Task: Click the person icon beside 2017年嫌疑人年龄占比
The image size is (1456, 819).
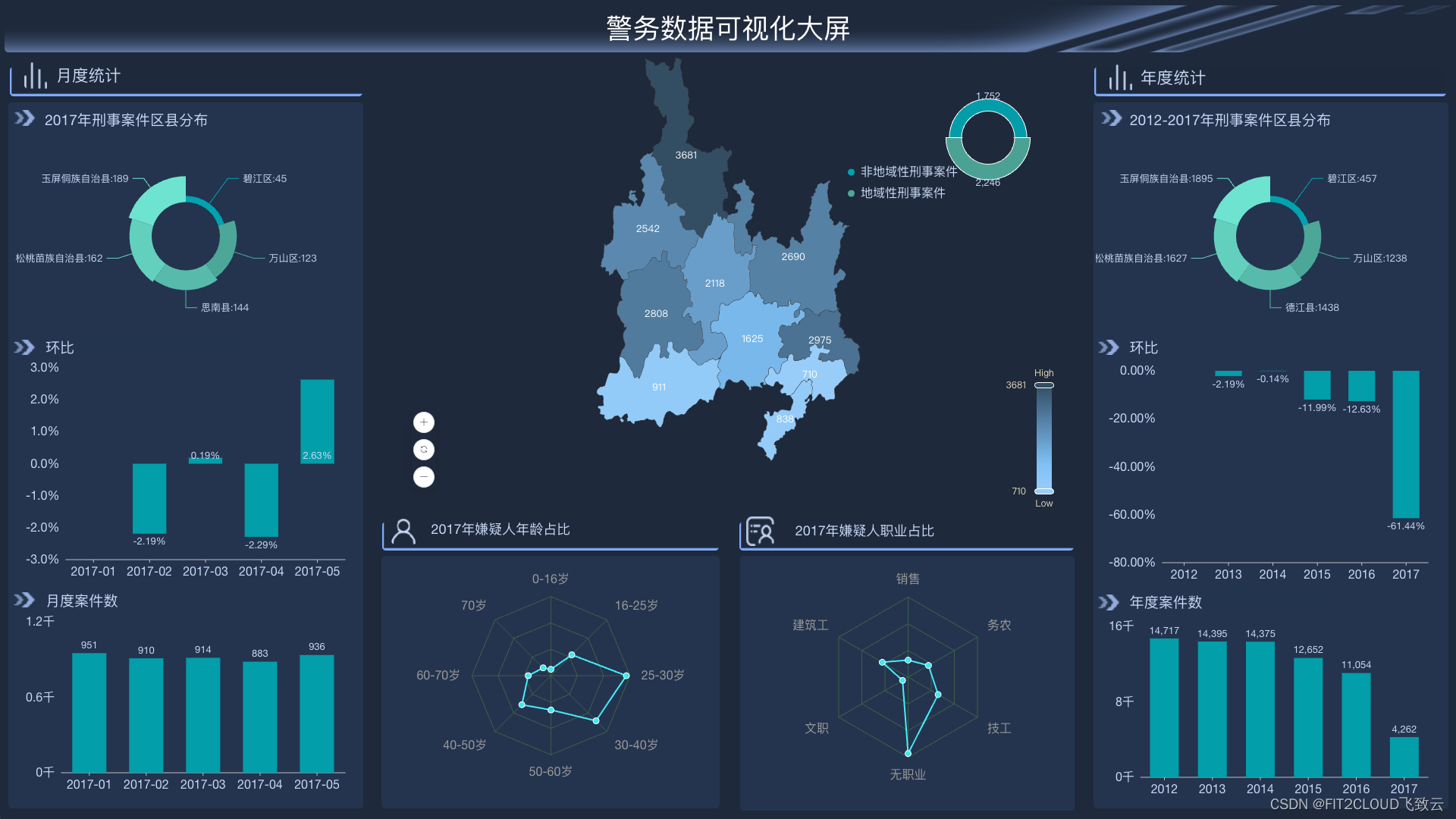Action: pos(403,531)
